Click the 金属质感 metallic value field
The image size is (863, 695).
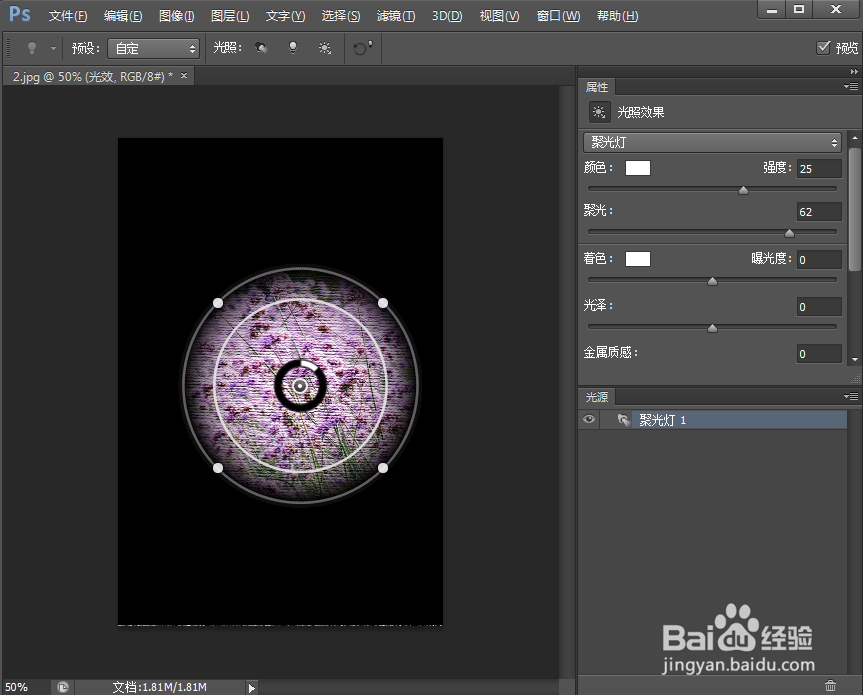[x=819, y=353]
